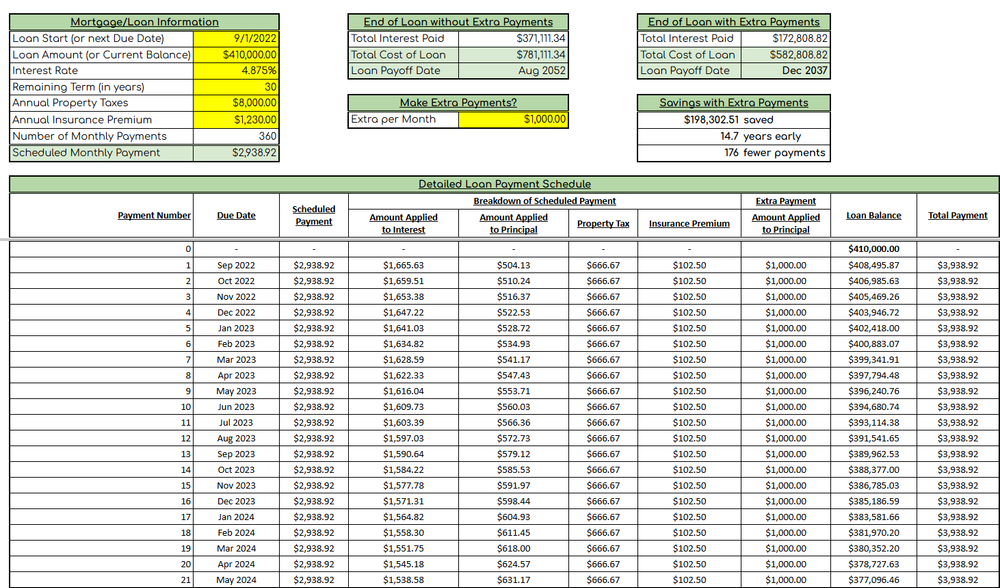Select Jun 2023 due date cell
Viewport: 1000px width, 588px height.
tap(236, 407)
